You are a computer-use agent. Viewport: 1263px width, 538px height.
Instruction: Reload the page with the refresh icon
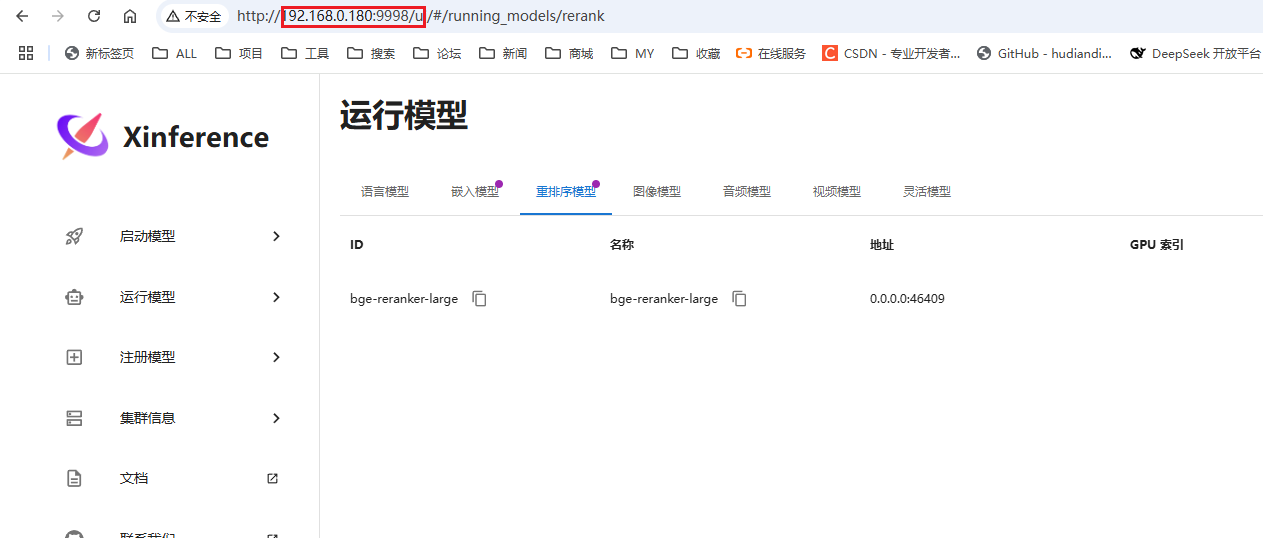point(94,16)
